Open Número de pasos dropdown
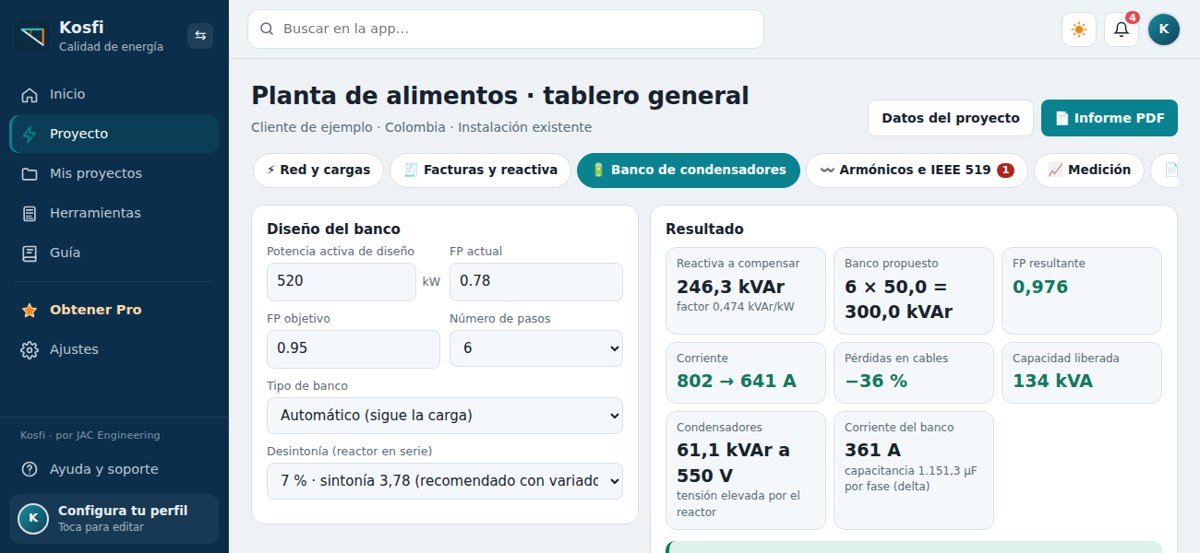The image size is (1200, 553). [536, 349]
